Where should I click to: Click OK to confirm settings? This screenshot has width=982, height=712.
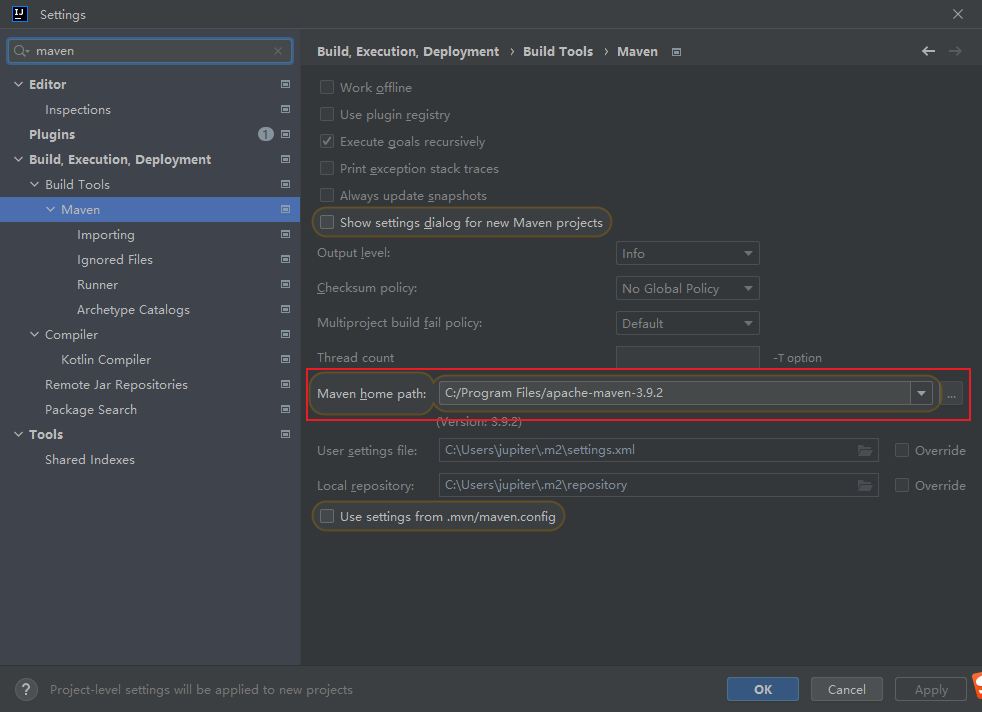point(763,689)
